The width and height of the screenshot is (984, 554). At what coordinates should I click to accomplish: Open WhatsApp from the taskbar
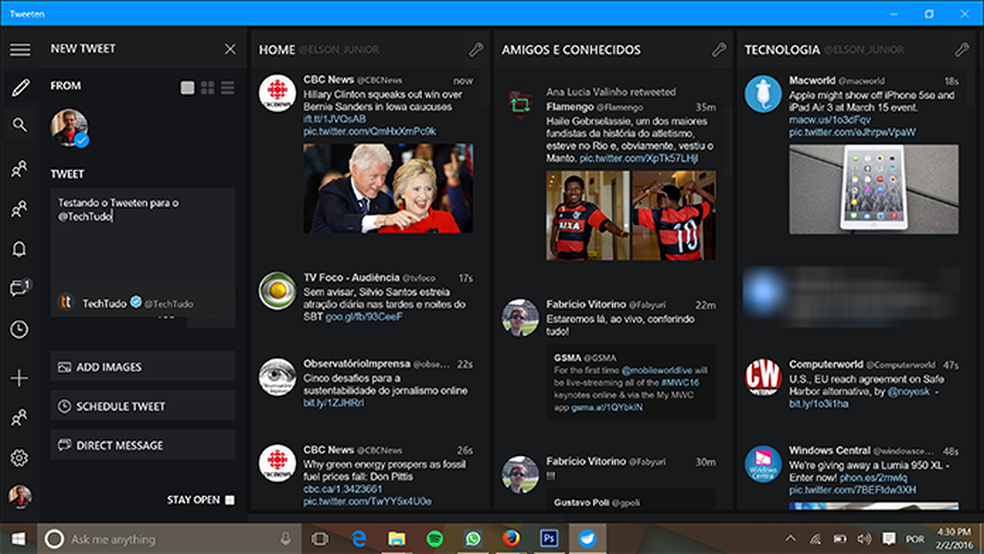(x=473, y=538)
